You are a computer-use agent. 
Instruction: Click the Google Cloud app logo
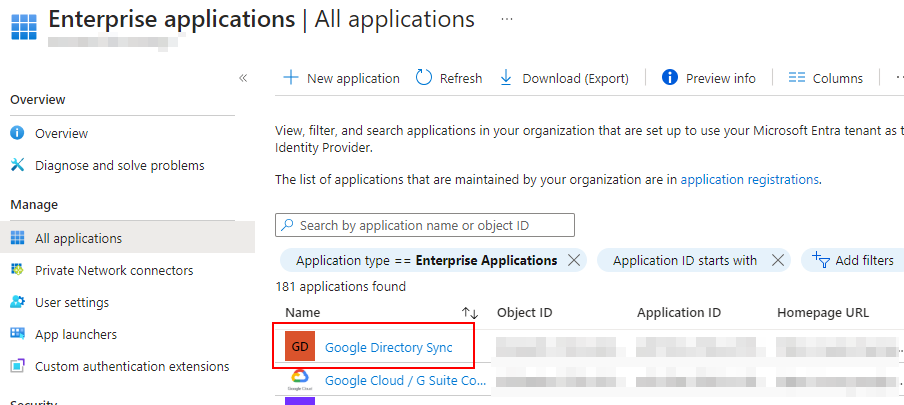point(298,380)
